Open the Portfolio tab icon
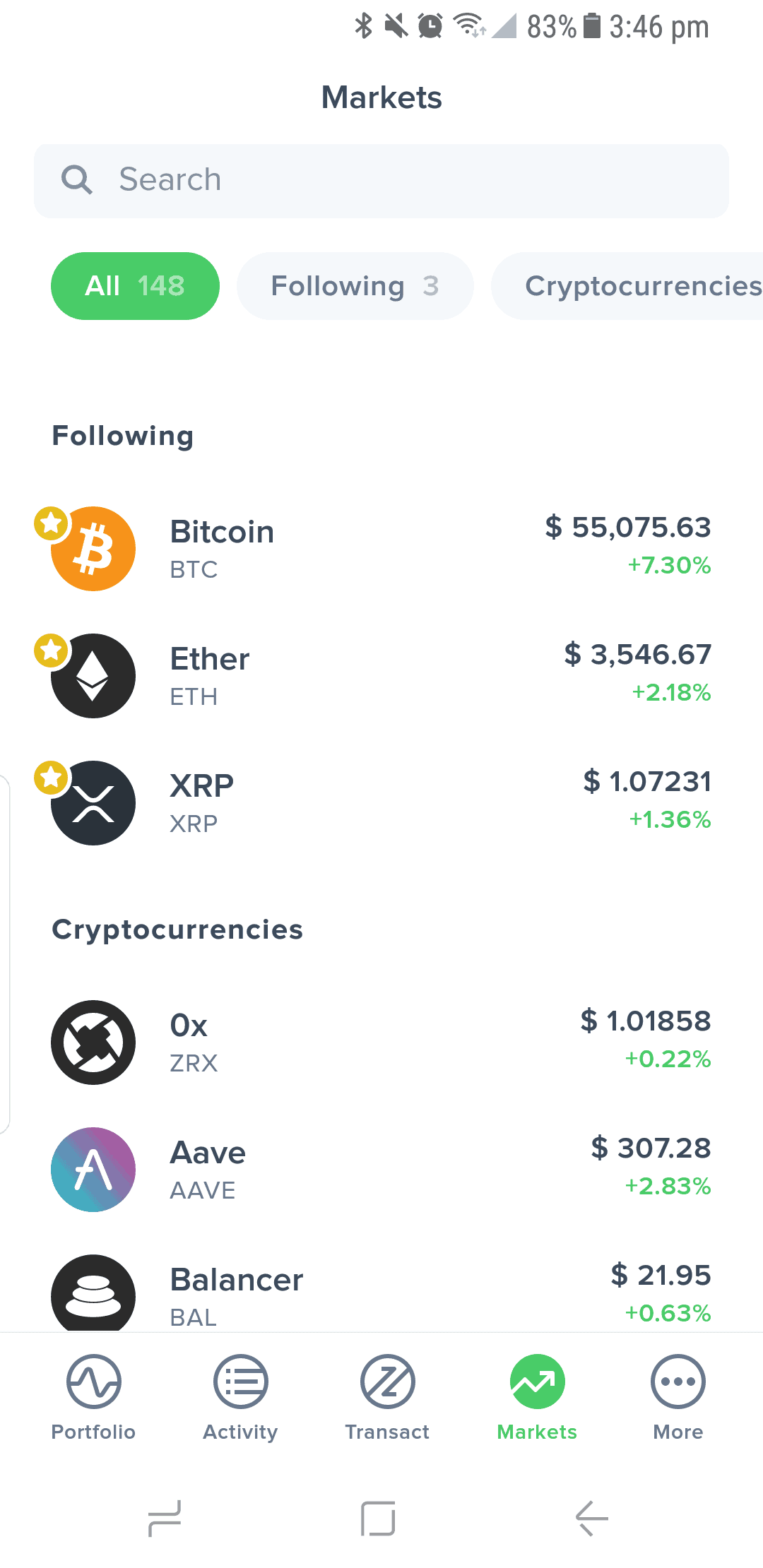Screen dimensions: 763x1568 pos(93,1382)
